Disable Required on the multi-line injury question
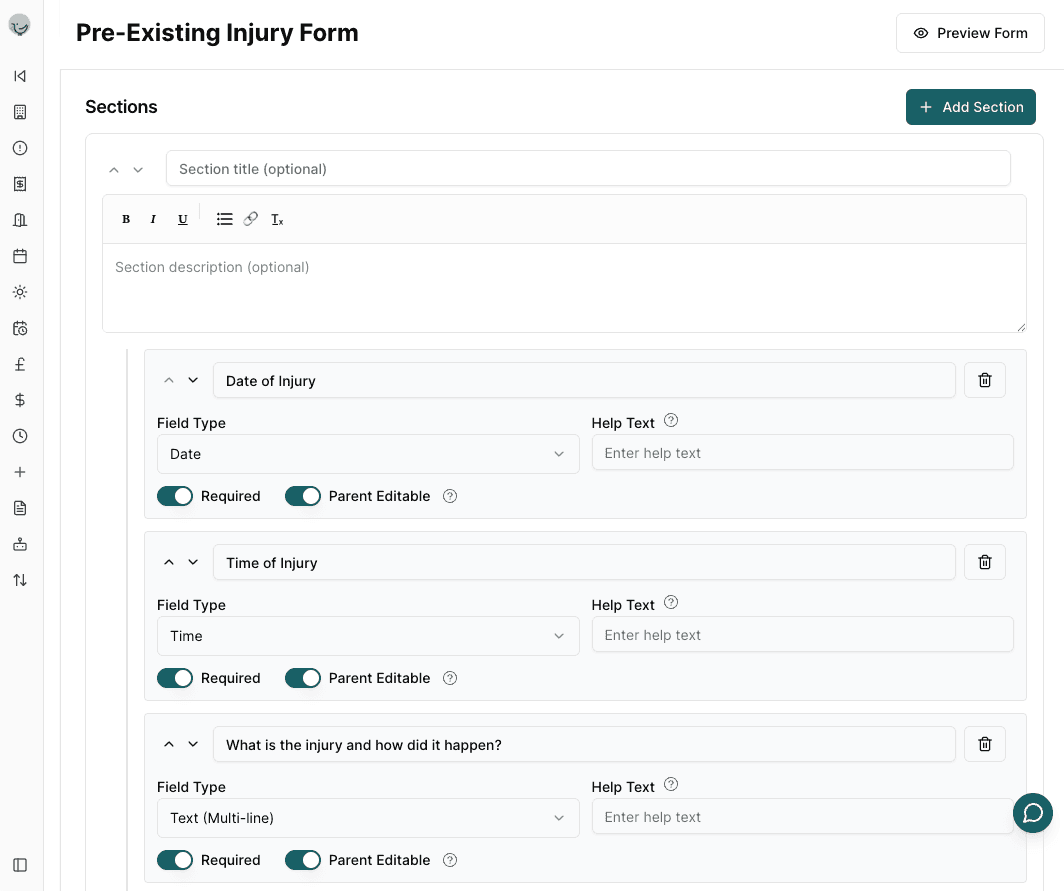Screen dimensions: 1064x891 [x=175, y=860]
